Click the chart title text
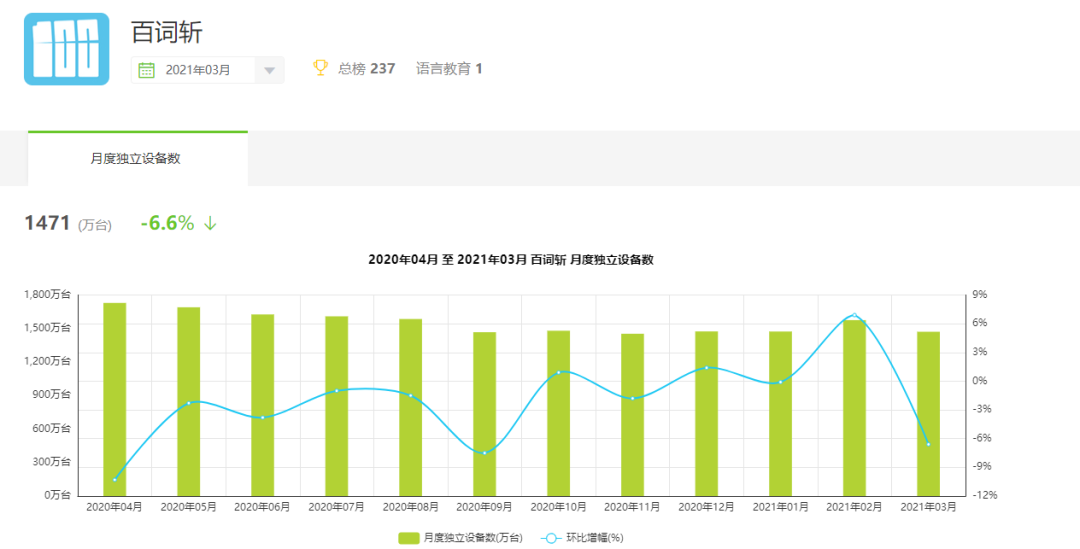Viewport: 1080px width, 549px height. (x=510, y=260)
